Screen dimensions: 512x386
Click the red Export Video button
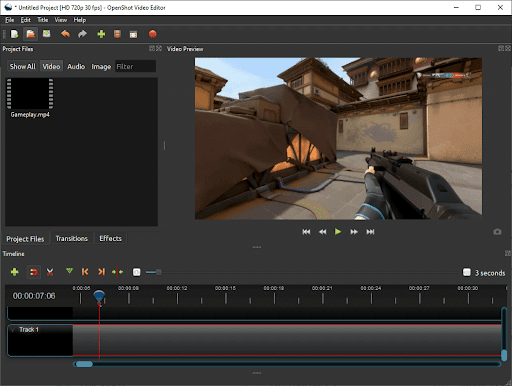[153, 34]
